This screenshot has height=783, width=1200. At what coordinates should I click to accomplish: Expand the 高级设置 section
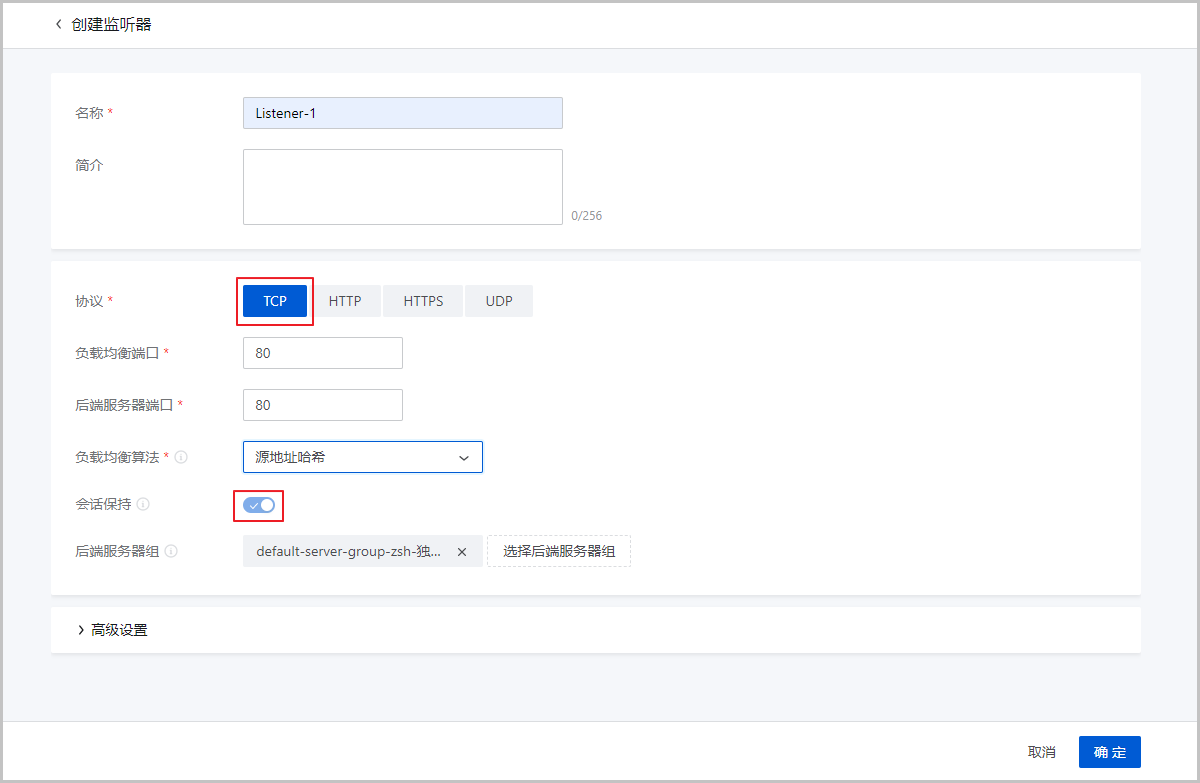[x=112, y=630]
